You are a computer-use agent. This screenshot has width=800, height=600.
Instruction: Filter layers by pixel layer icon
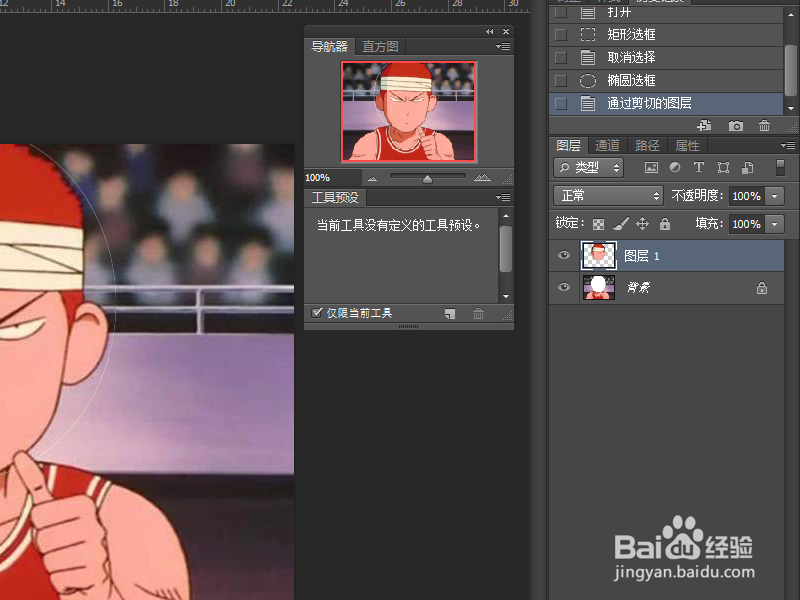click(x=651, y=167)
